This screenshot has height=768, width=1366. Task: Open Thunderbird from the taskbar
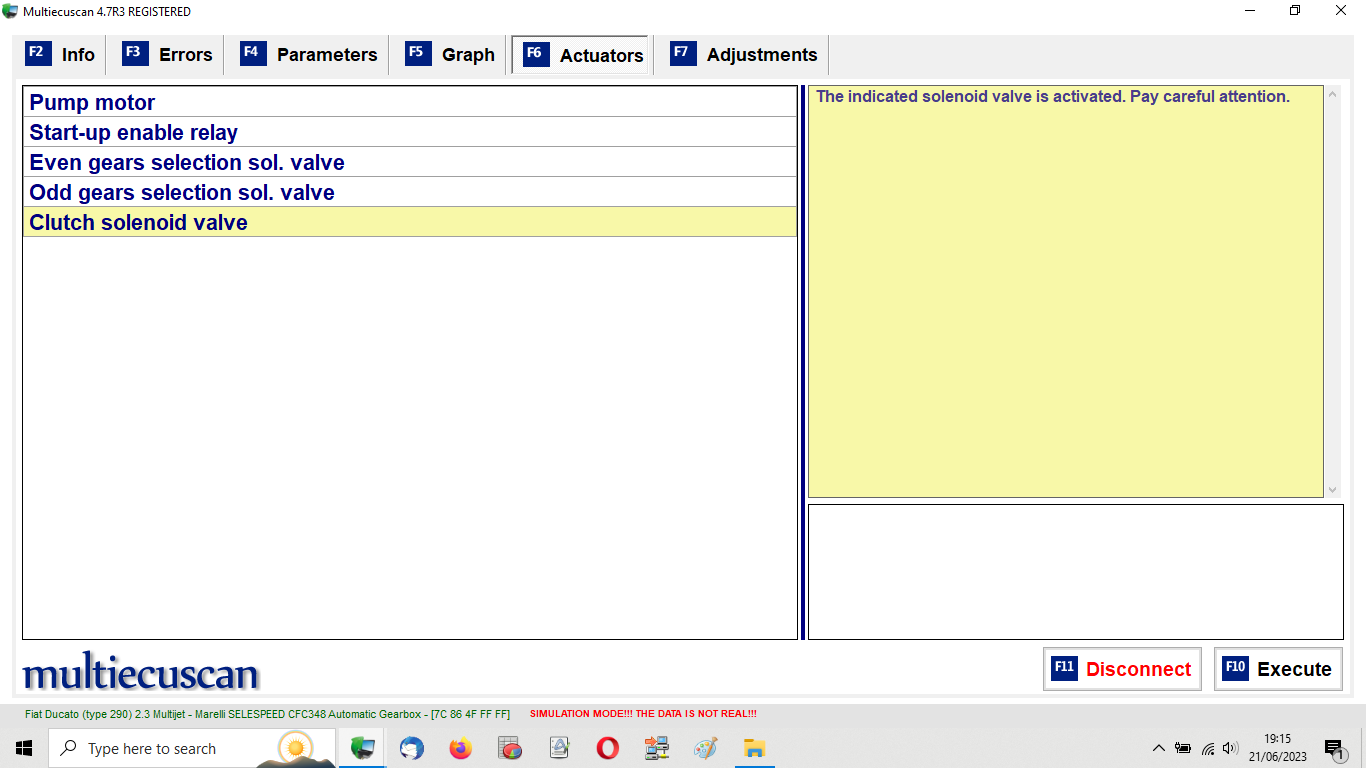pos(411,748)
